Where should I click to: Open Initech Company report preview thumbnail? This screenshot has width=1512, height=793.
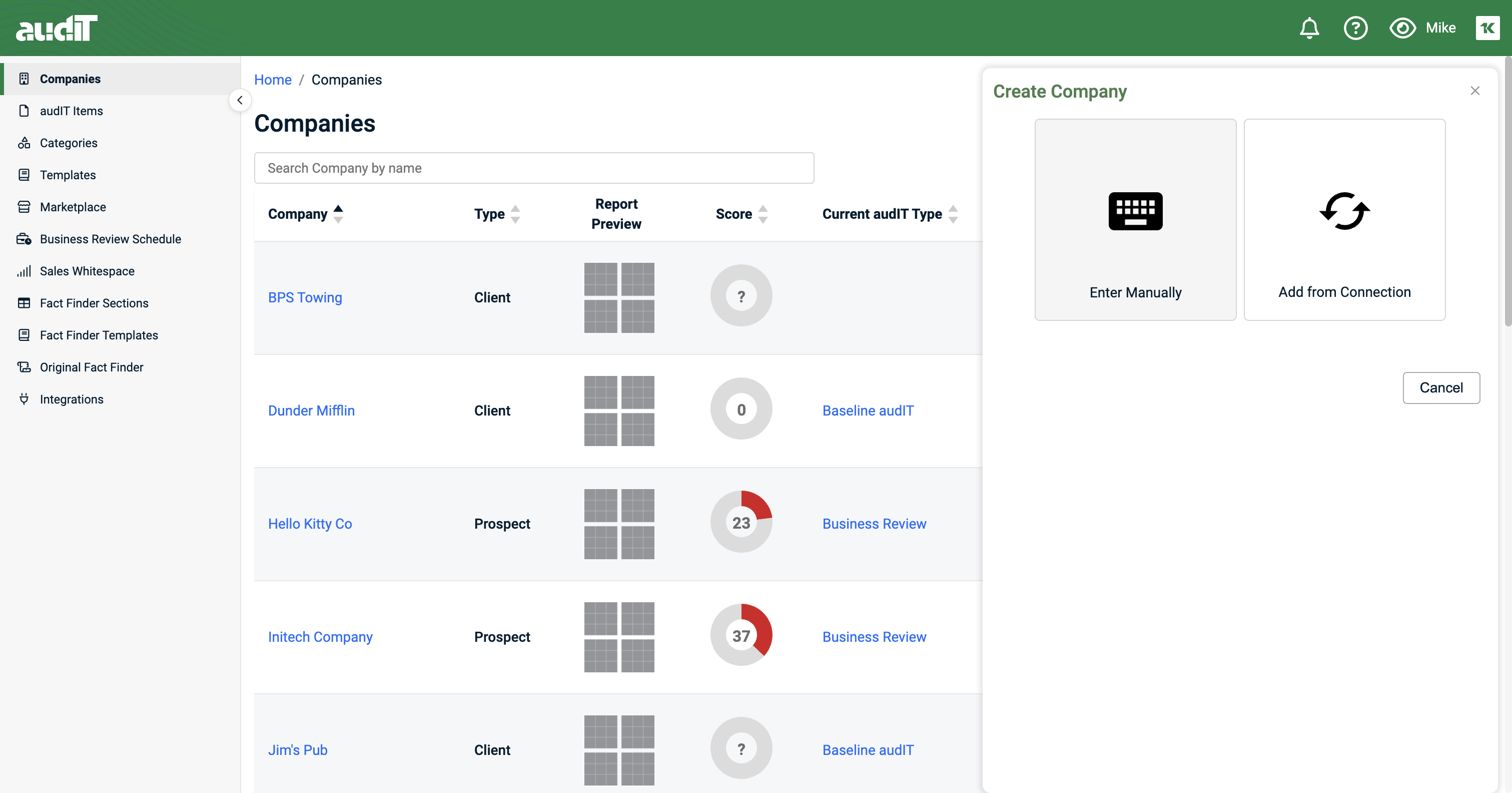pos(618,637)
